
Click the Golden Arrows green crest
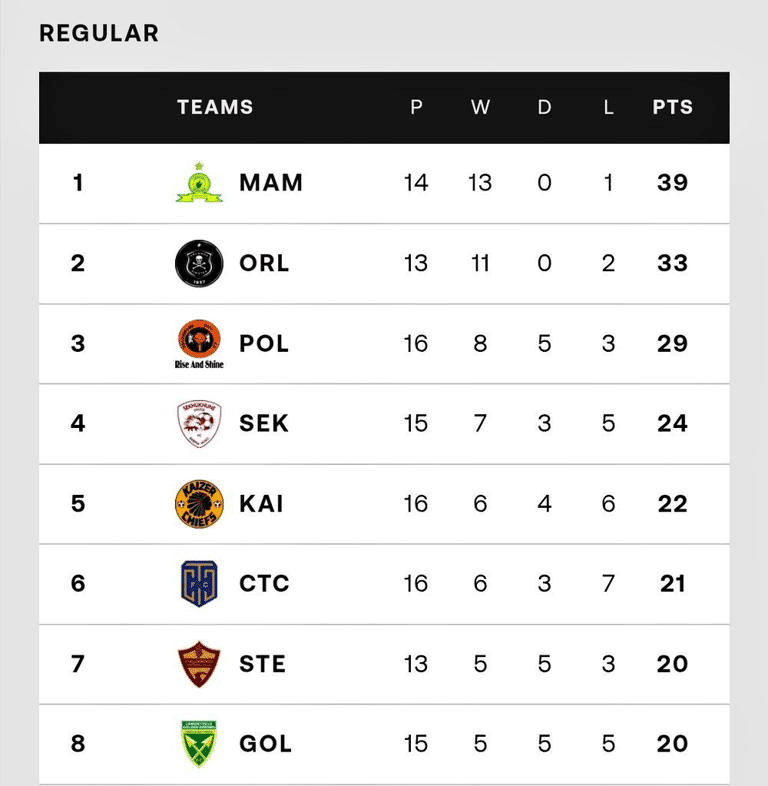click(x=199, y=744)
